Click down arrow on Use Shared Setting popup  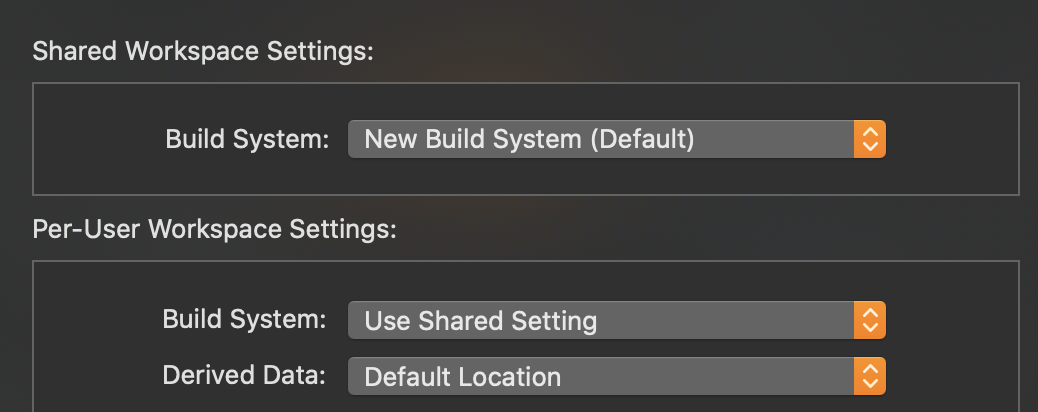(x=870, y=328)
